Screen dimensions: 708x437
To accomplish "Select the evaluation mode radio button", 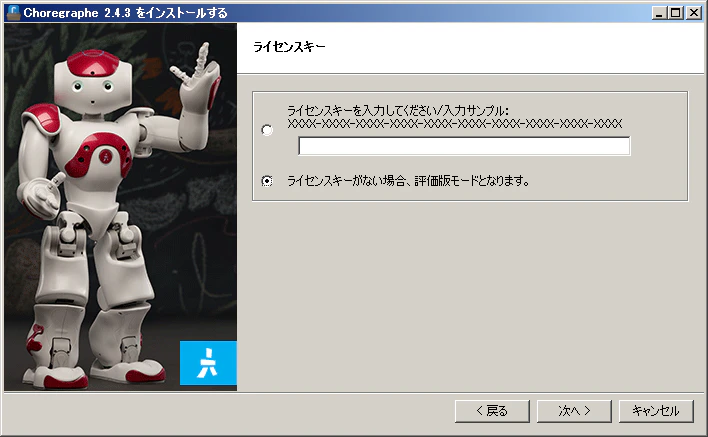I will point(267,181).
